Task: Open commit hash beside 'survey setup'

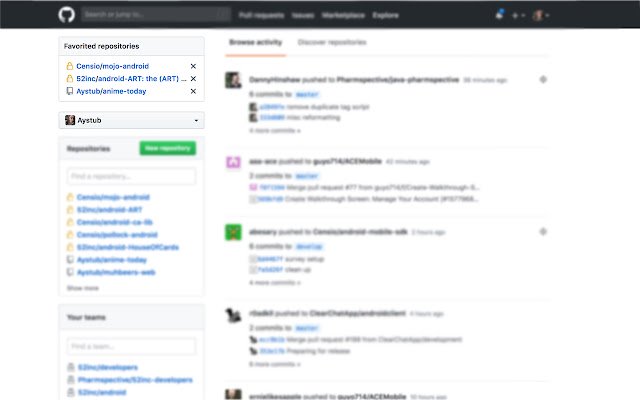Action: click(270, 259)
